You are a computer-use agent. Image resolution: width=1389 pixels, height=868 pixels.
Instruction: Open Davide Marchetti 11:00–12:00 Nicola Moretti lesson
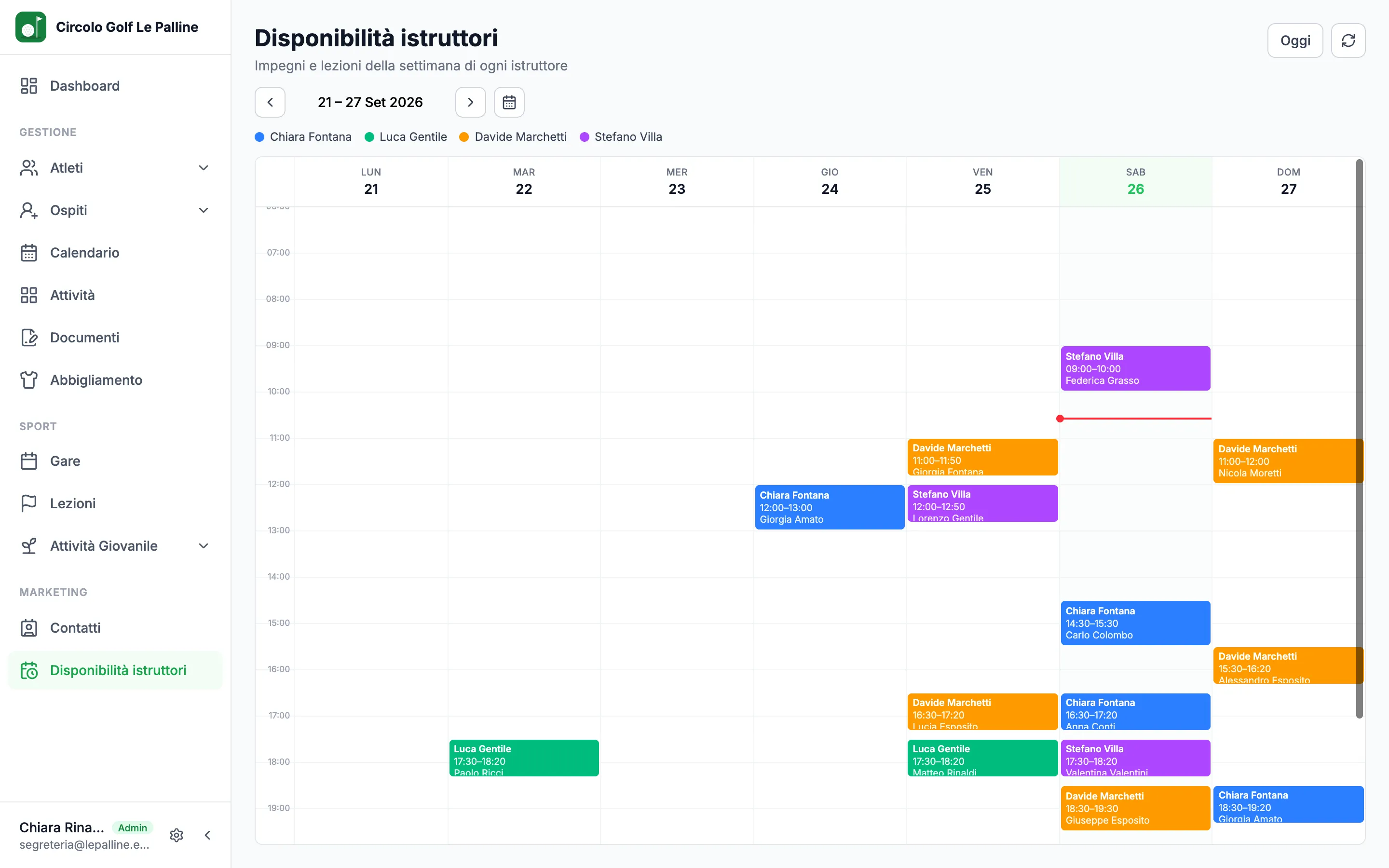[1288, 461]
